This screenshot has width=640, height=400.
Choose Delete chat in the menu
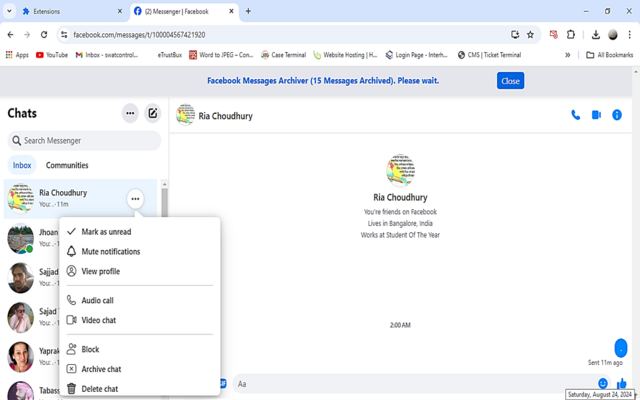pos(140,389)
